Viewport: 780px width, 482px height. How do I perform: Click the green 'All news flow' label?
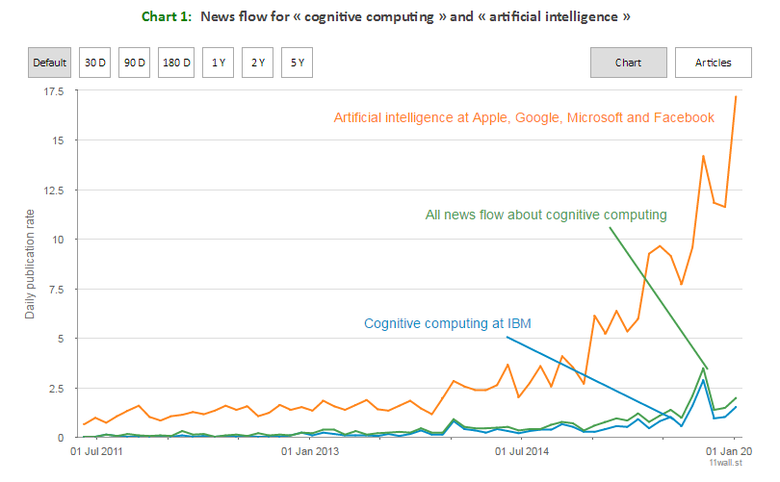pyautogui.click(x=545, y=214)
